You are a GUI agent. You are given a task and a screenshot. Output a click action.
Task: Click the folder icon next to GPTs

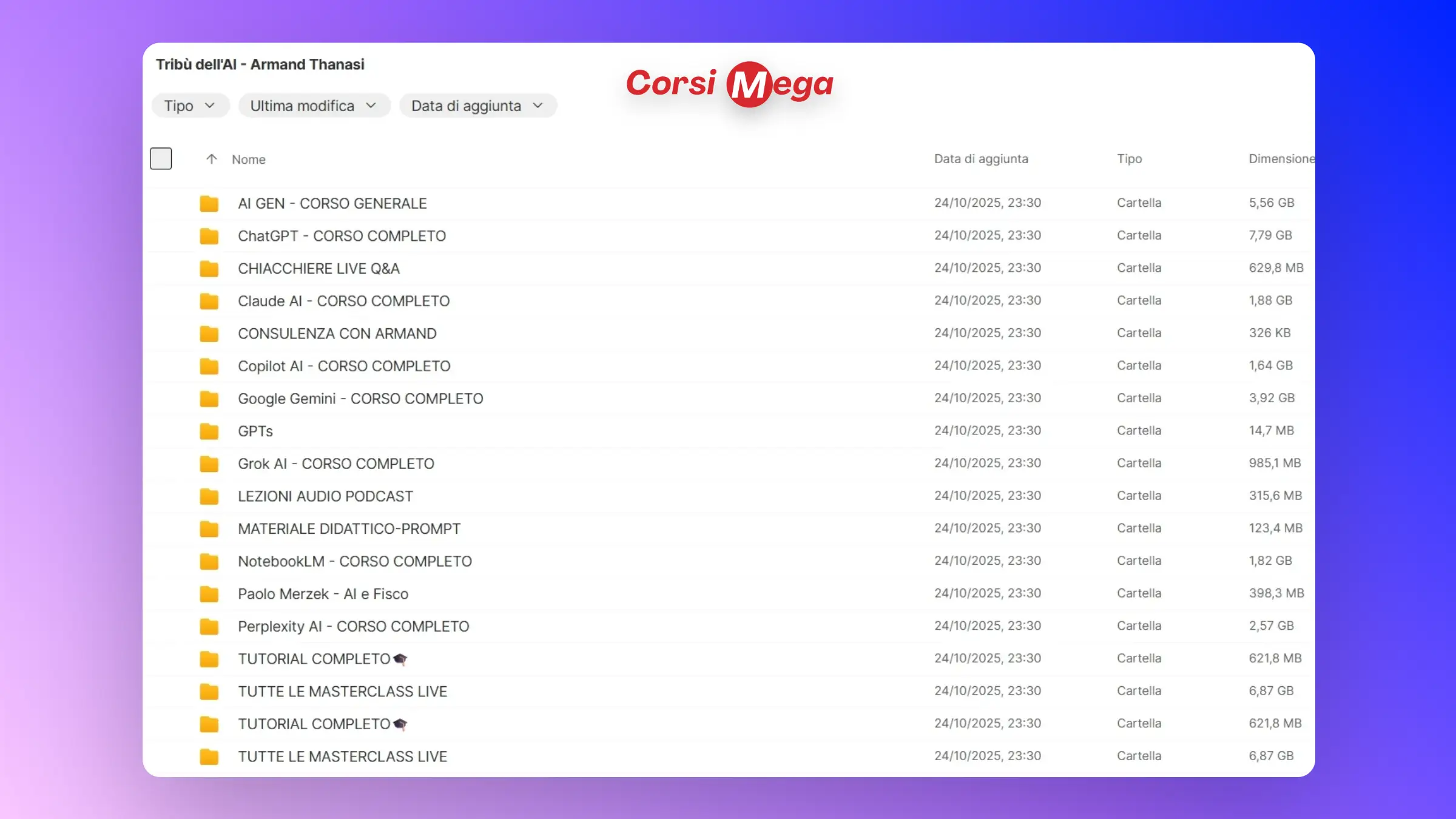click(209, 431)
